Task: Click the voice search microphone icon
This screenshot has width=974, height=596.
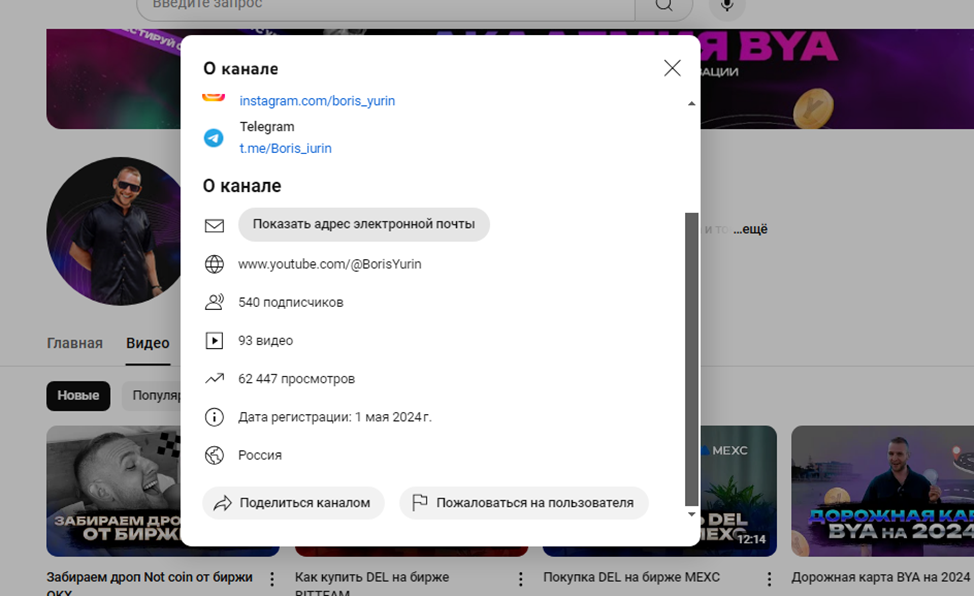Action: (x=727, y=6)
